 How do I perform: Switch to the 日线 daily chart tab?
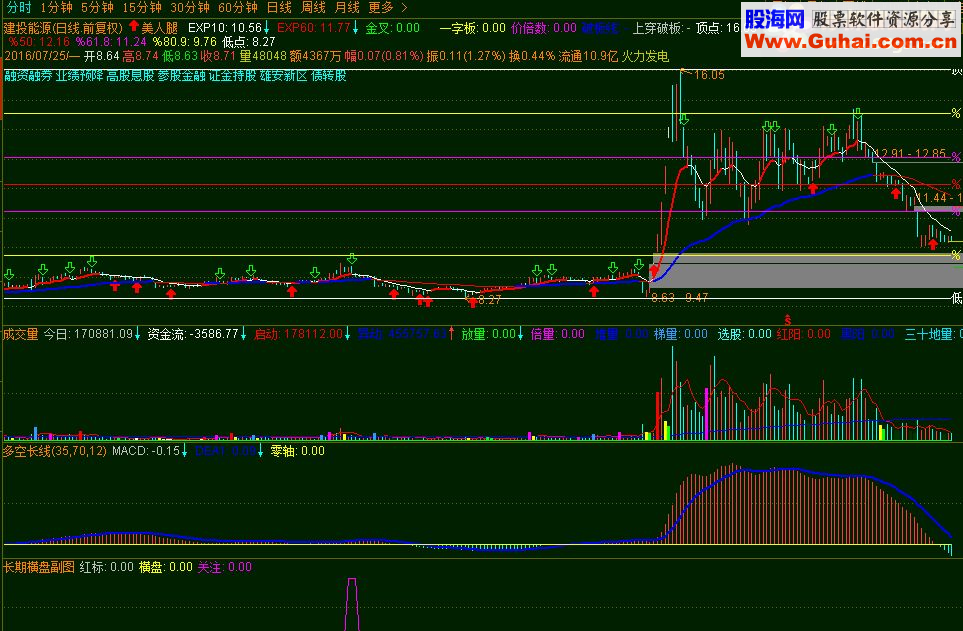[x=279, y=7]
